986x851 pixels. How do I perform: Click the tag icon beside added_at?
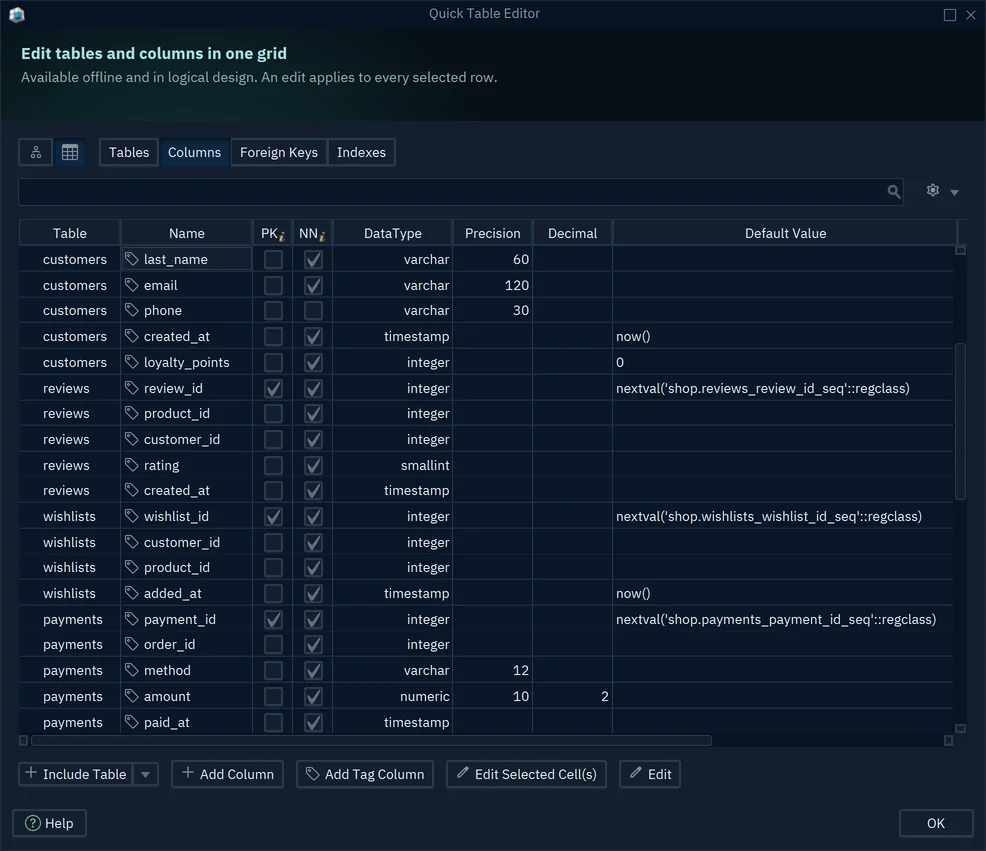(x=131, y=592)
